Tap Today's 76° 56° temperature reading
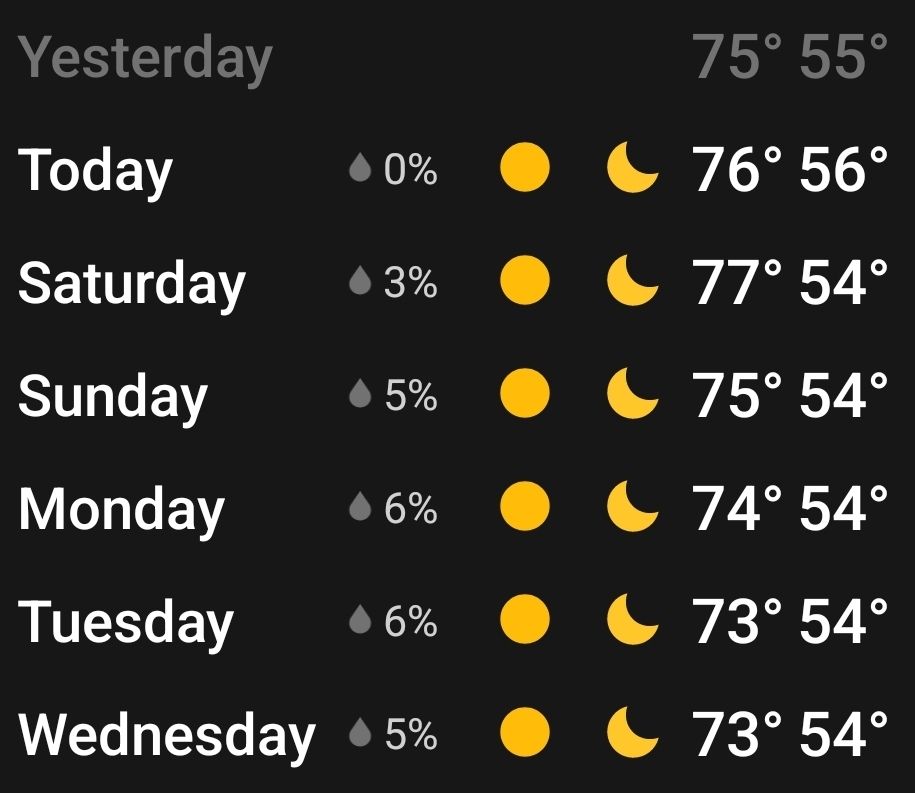915x793 pixels. [790, 169]
